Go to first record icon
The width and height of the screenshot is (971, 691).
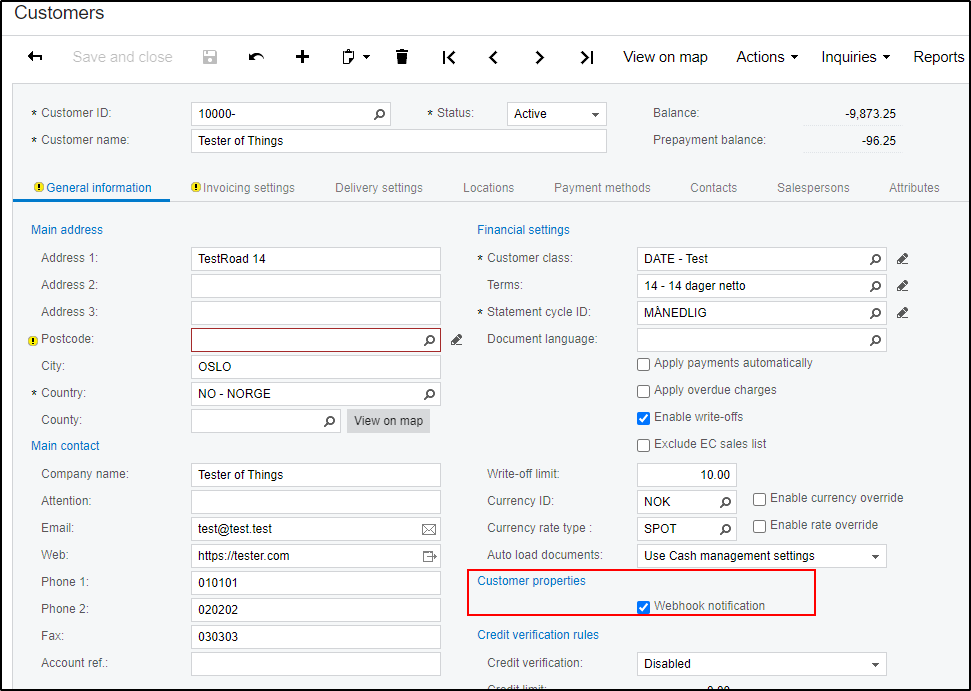[x=449, y=57]
